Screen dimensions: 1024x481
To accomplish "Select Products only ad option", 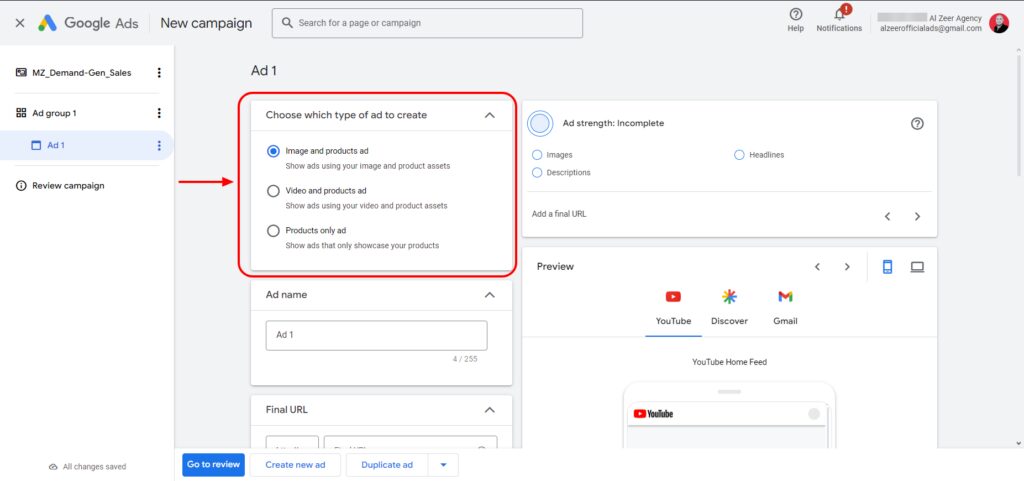I will pyautogui.click(x=274, y=230).
